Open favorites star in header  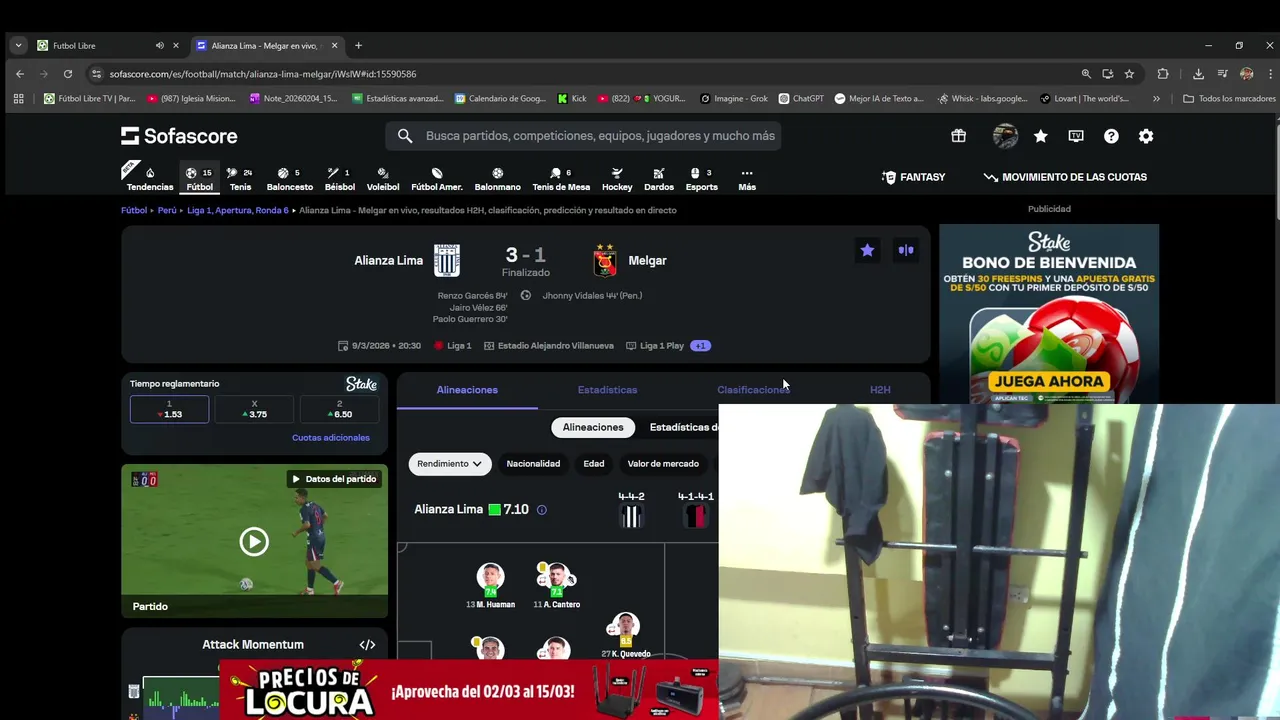1041,136
